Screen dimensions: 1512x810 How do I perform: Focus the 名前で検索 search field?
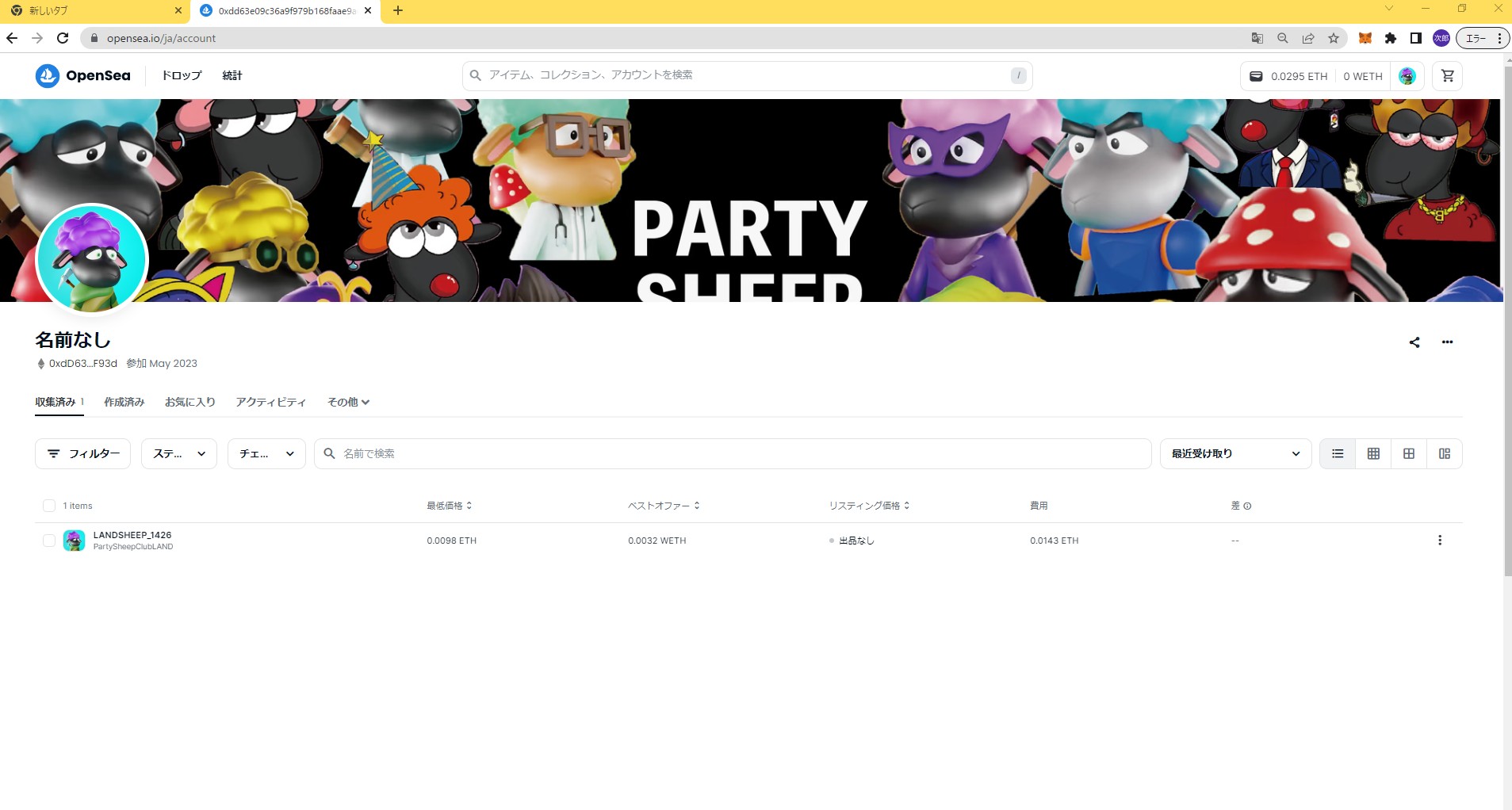coord(733,453)
